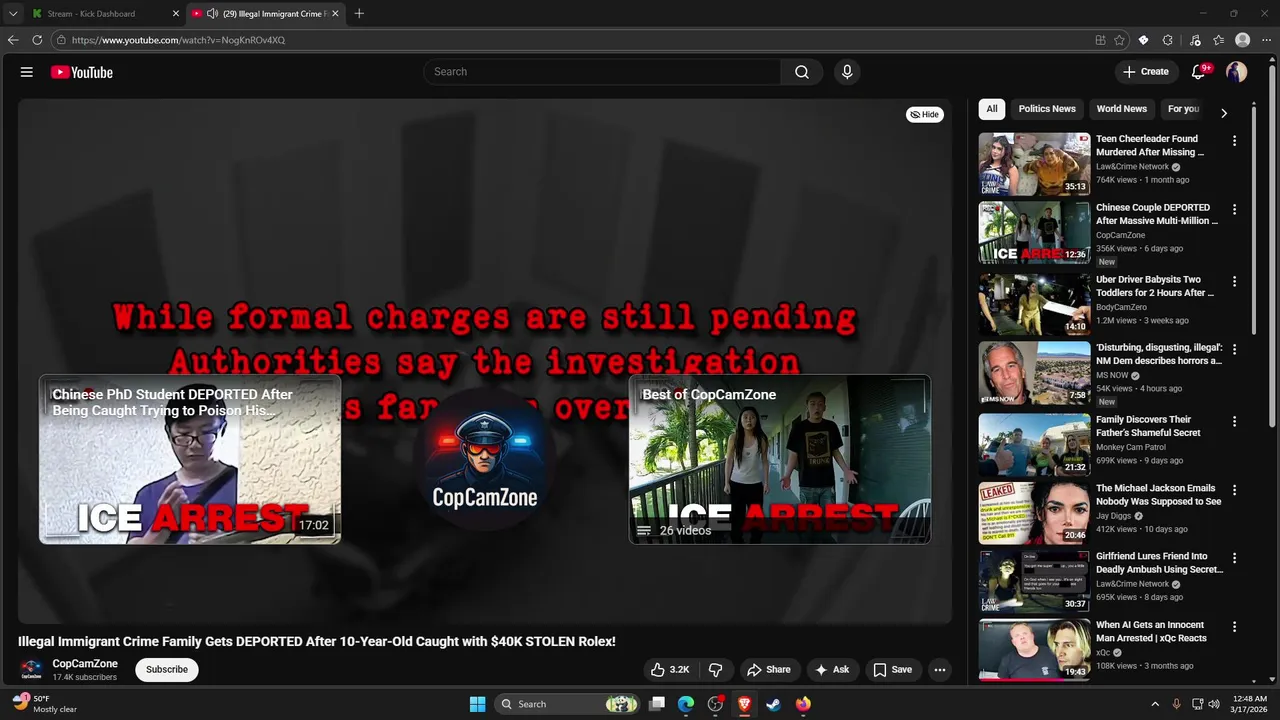Go to the YouTube home logo

pos(82,72)
